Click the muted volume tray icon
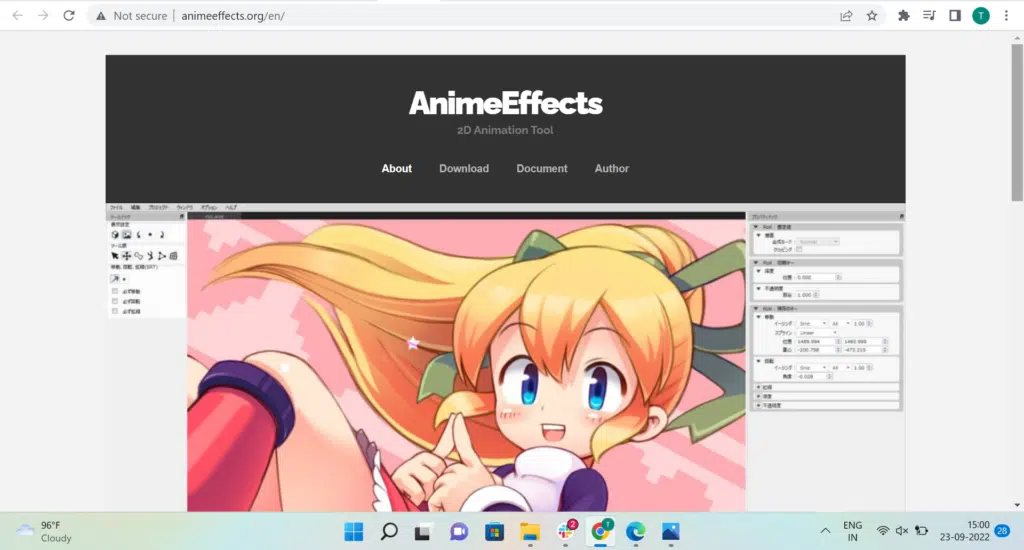This screenshot has height=550, width=1024. pyautogui.click(x=902, y=531)
